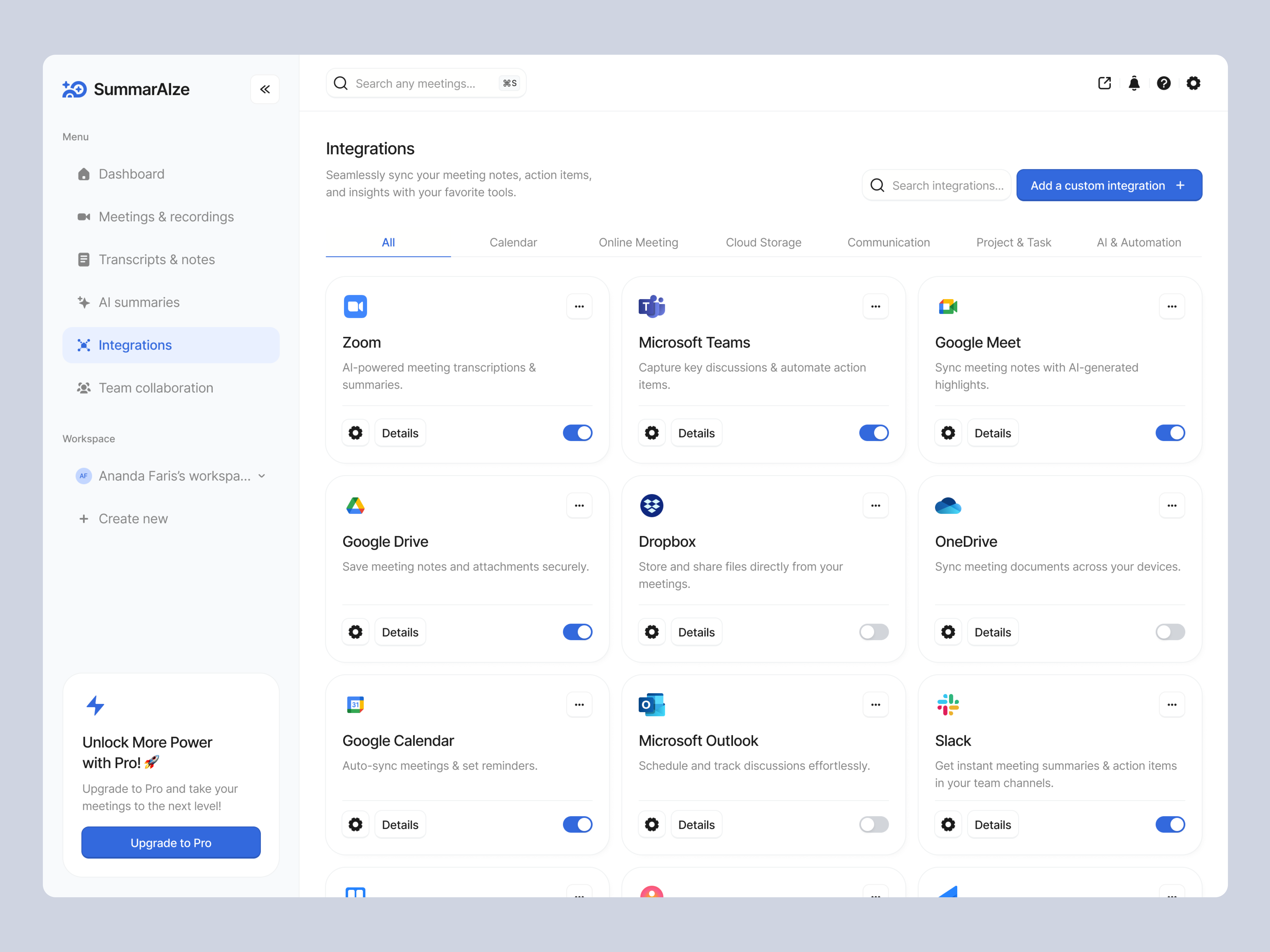Open the AI & Automation tab
The image size is (1270, 952).
pos(1139,242)
